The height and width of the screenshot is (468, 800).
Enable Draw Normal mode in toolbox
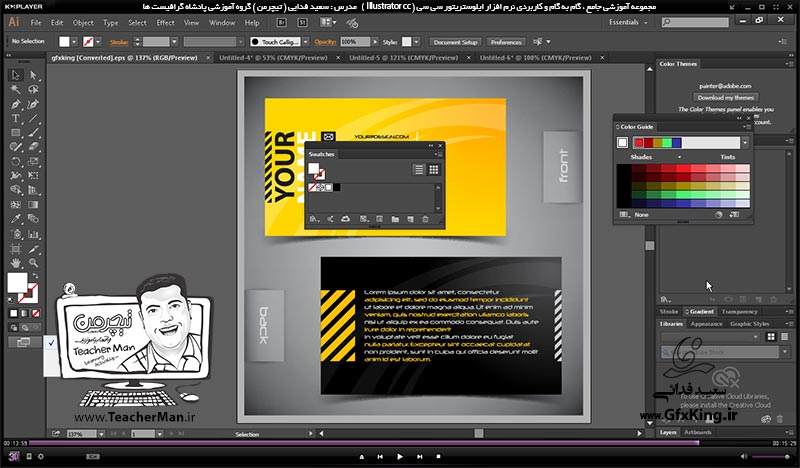tap(14, 328)
